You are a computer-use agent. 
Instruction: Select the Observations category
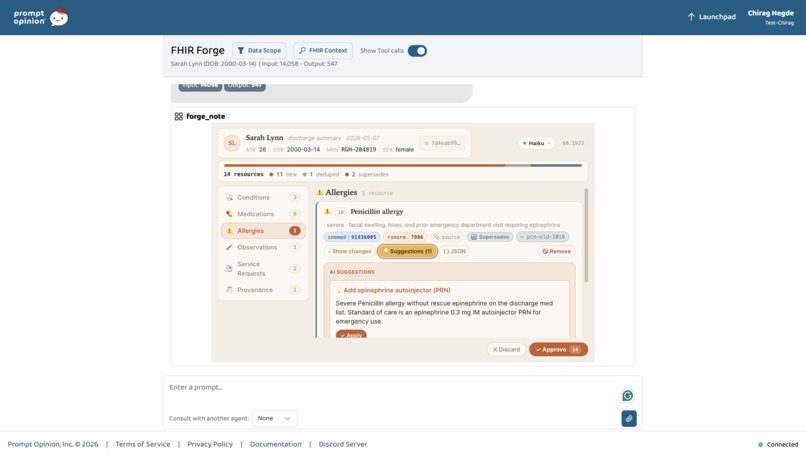coord(263,247)
